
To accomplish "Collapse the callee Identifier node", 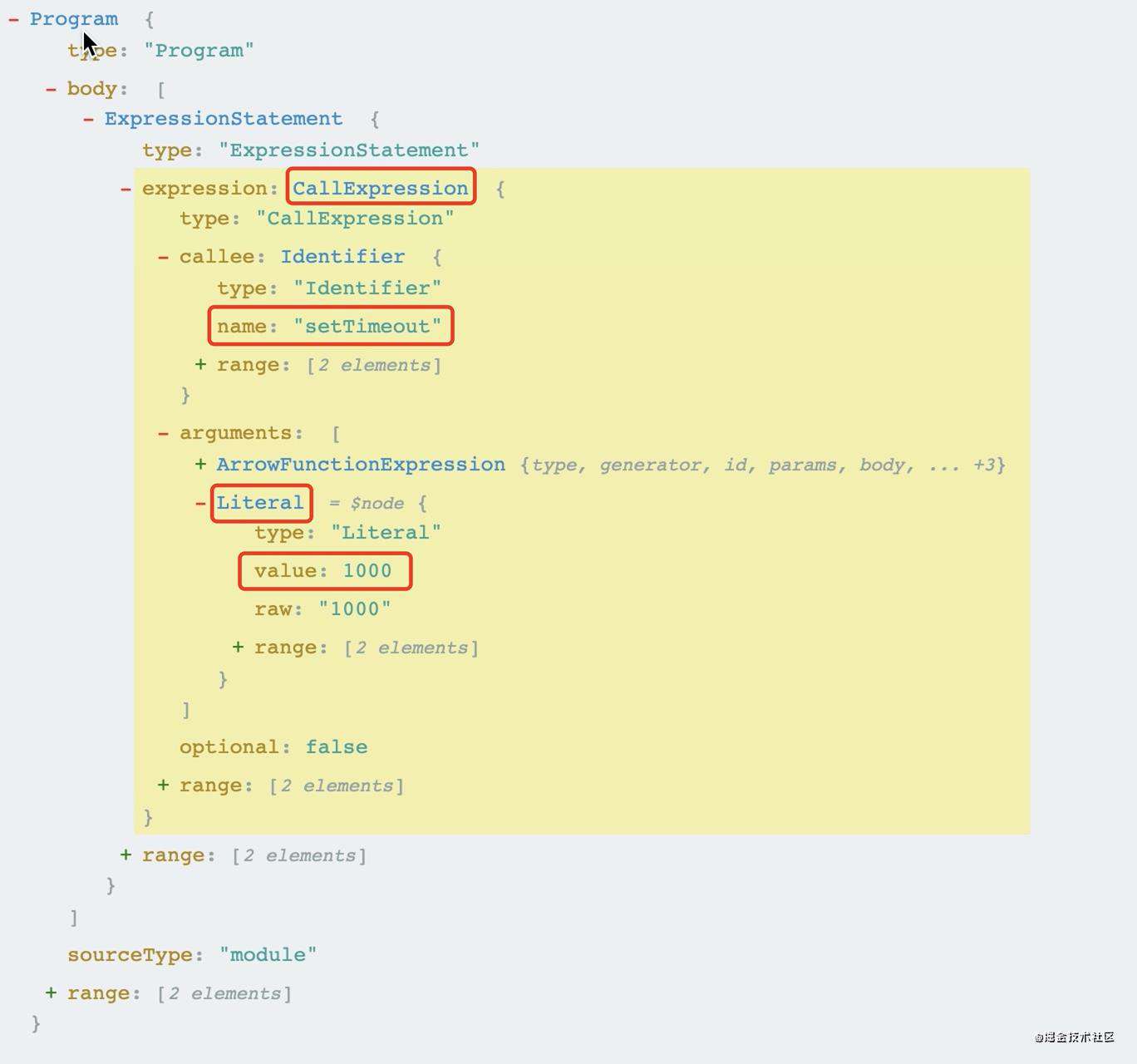I will (163, 257).
